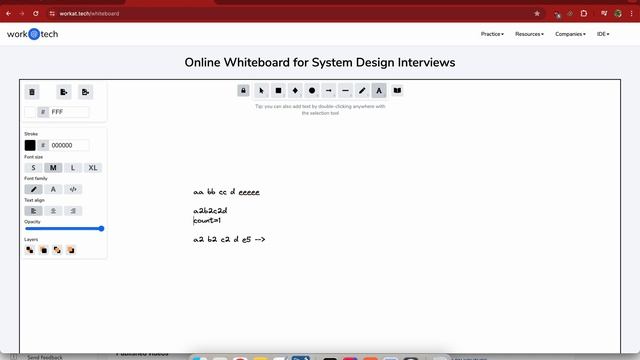Click bring to front layer icon
This screenshot has height=360, width=640.
[x=57, y=250]
